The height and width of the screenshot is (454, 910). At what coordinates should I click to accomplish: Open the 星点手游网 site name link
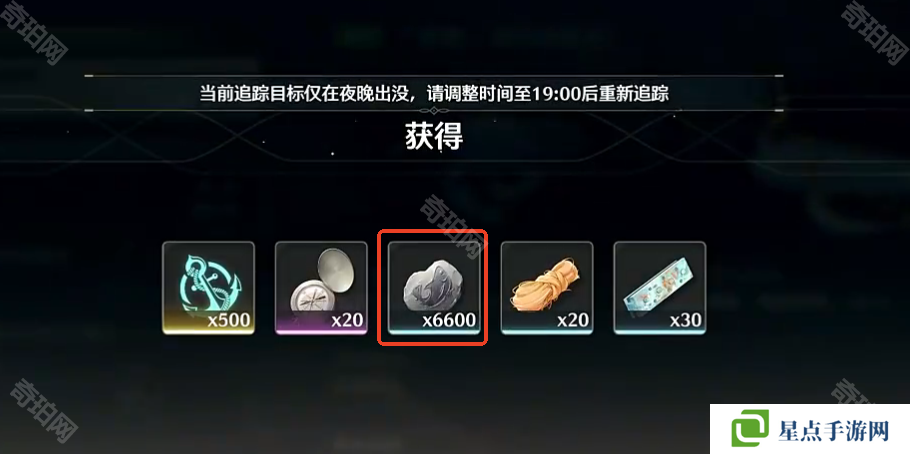tap(834, 431)
